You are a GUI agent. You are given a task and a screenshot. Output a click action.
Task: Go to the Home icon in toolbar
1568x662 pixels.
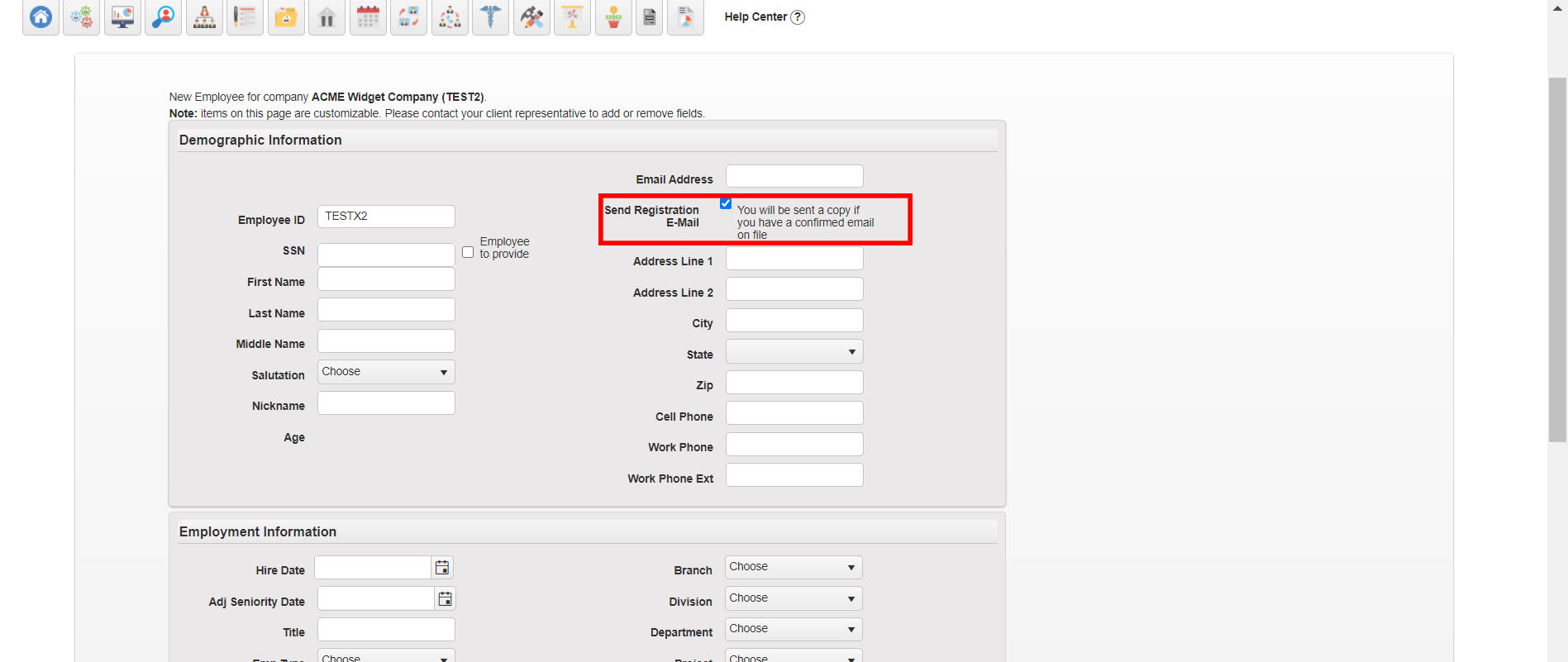pyautogui.click(x=41, y=17)
